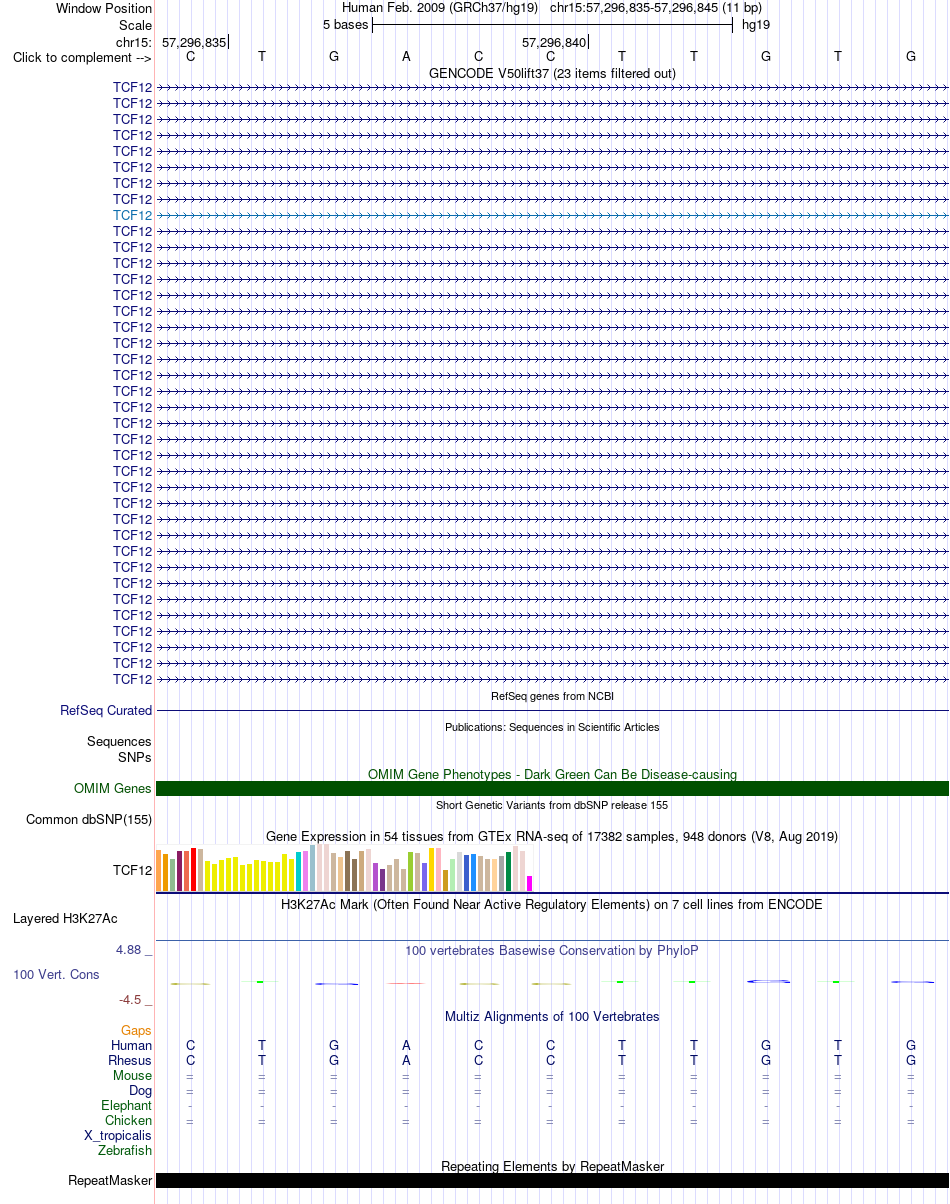The image size is (950, 1204).
Task: Click the Short Genetic Variants dbSNP title
Action: click(x=552, y=805)
